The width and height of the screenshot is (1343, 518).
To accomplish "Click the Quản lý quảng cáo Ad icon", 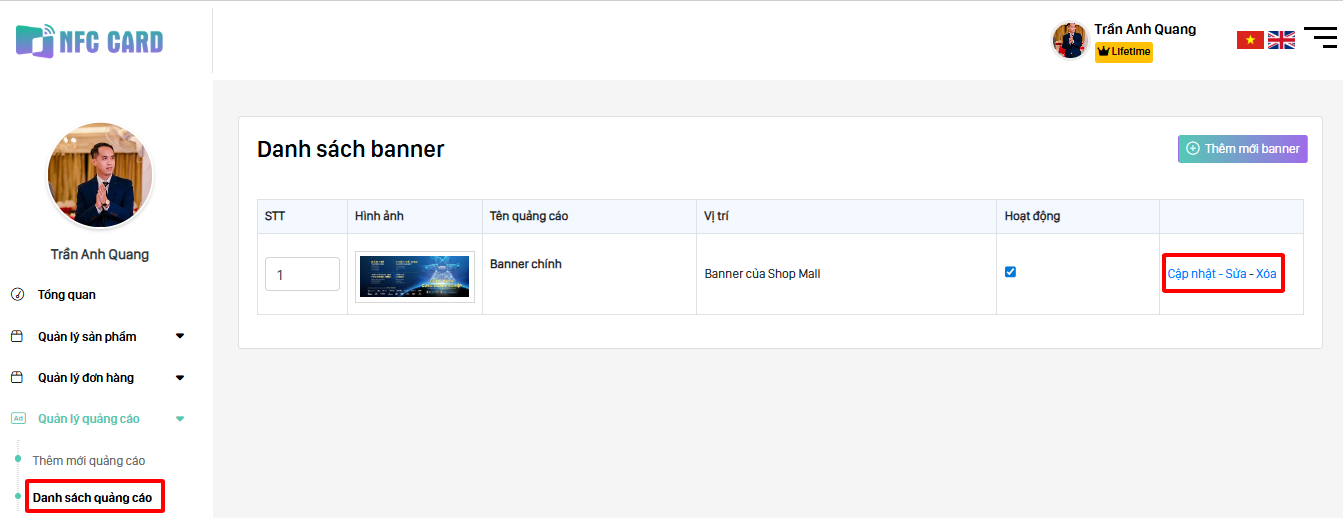I will pyautogui.click(x=17, y=419).
